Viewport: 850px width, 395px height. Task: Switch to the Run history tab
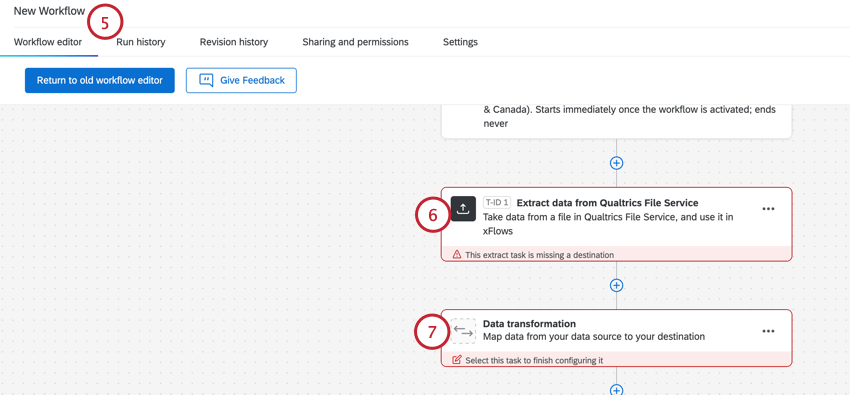coord(140,42)
